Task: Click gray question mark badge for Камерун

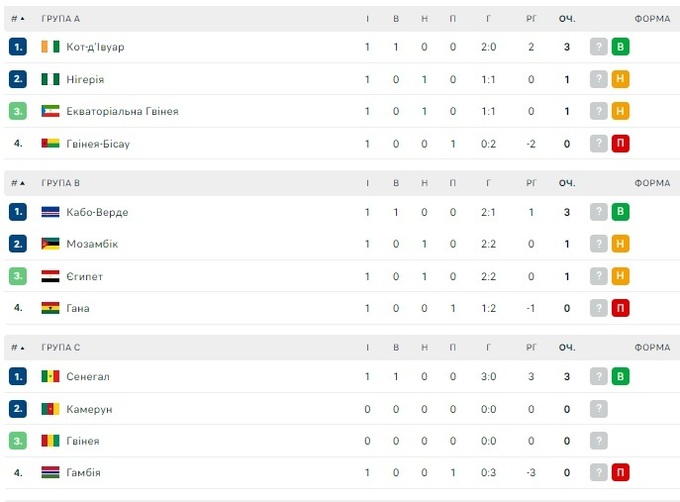Action: [x=599, y=409]
